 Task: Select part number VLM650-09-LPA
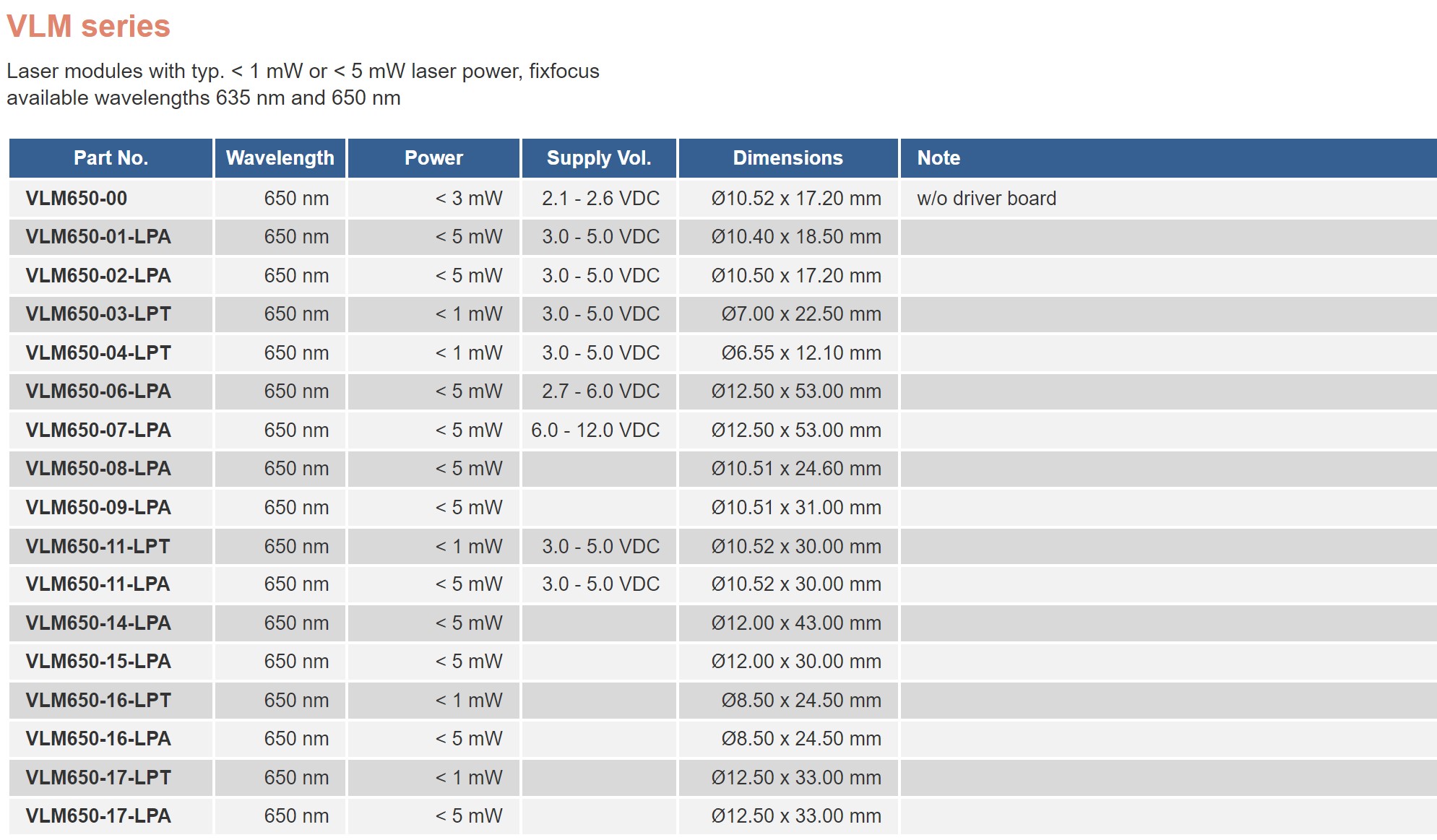(x=98, y=508)
